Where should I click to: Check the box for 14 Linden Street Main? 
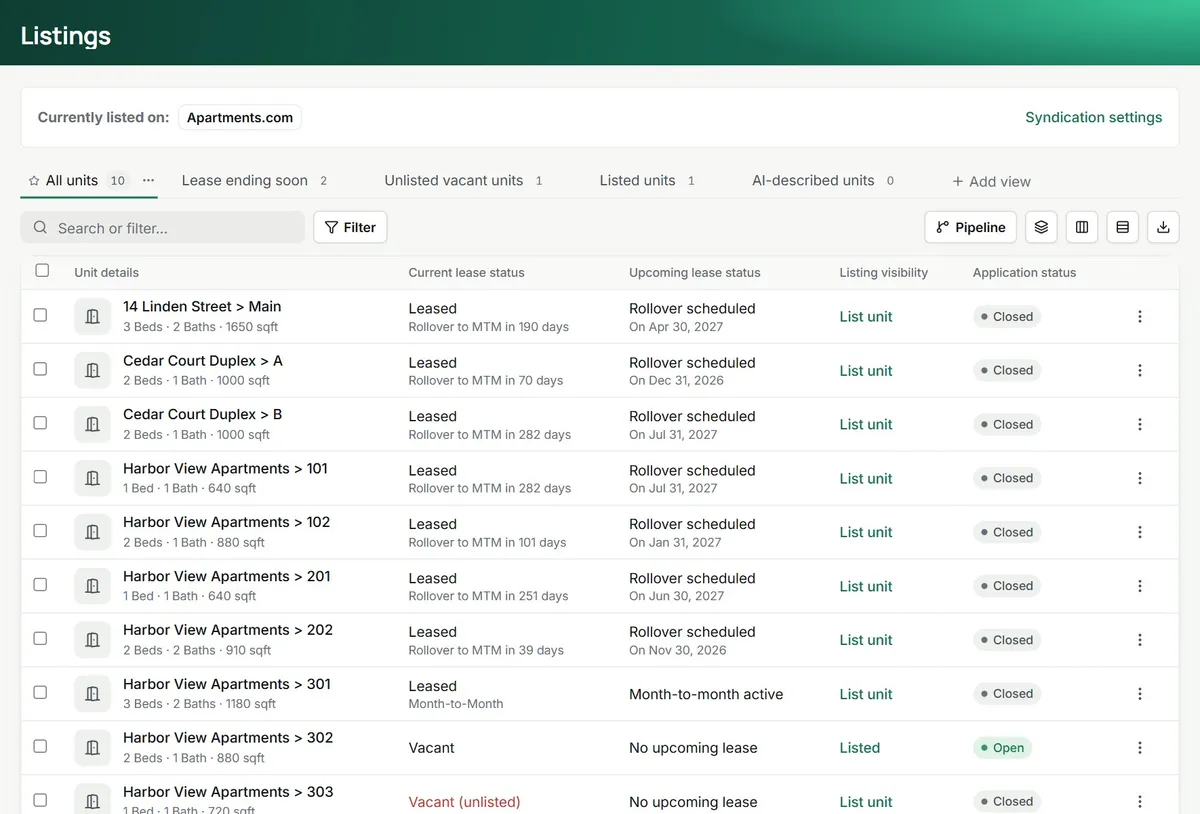40,315
